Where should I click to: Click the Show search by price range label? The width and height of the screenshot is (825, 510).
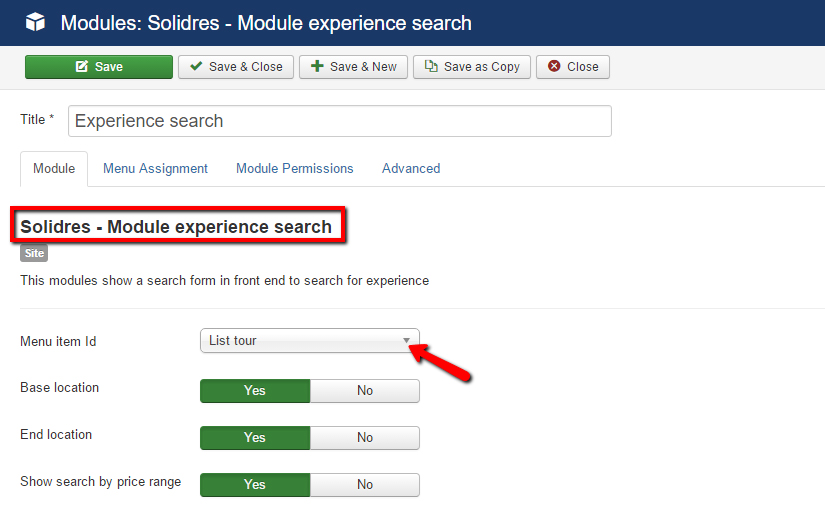[100, 482]
